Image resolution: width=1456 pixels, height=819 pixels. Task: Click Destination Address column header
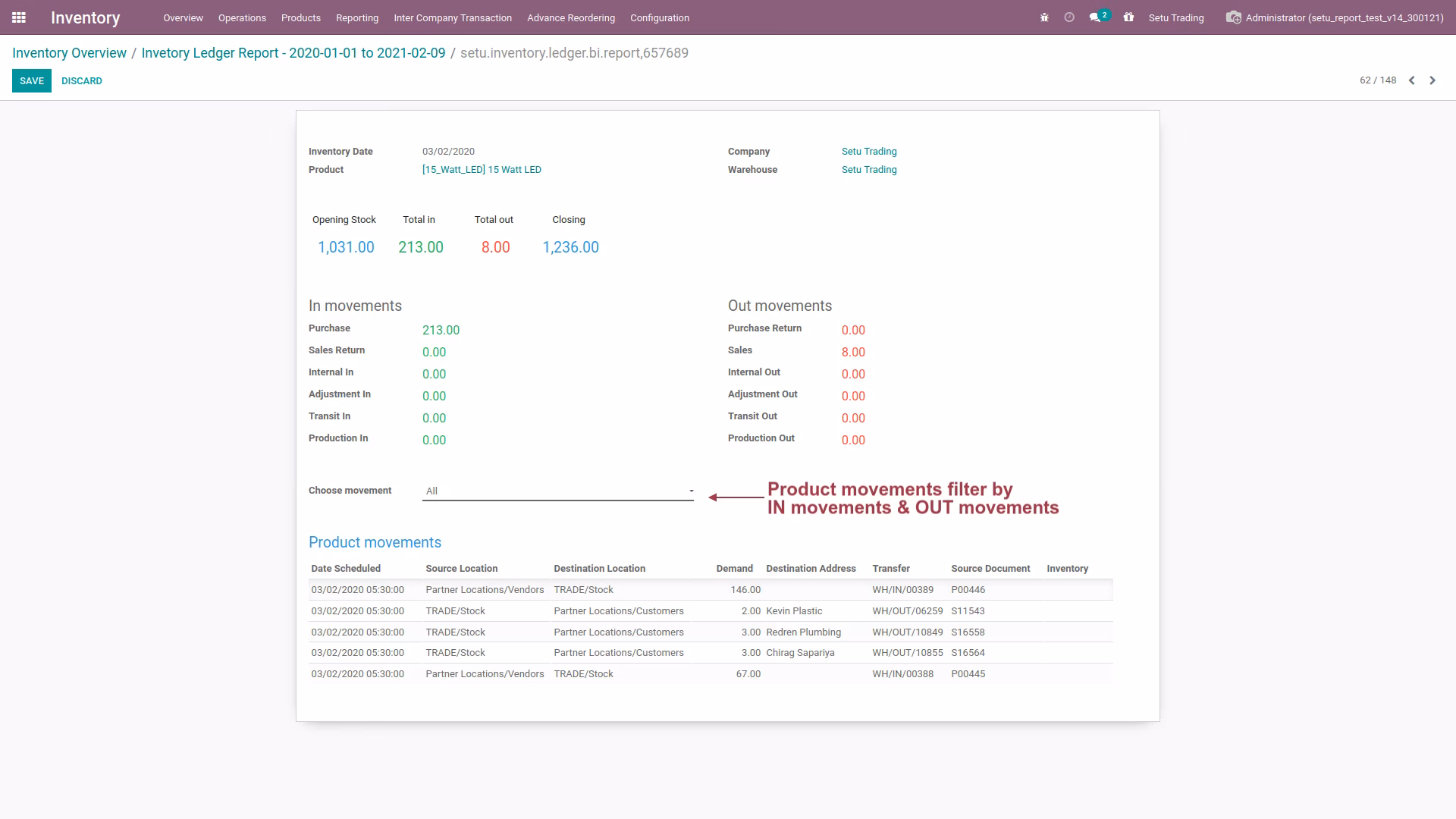[811, 569]
